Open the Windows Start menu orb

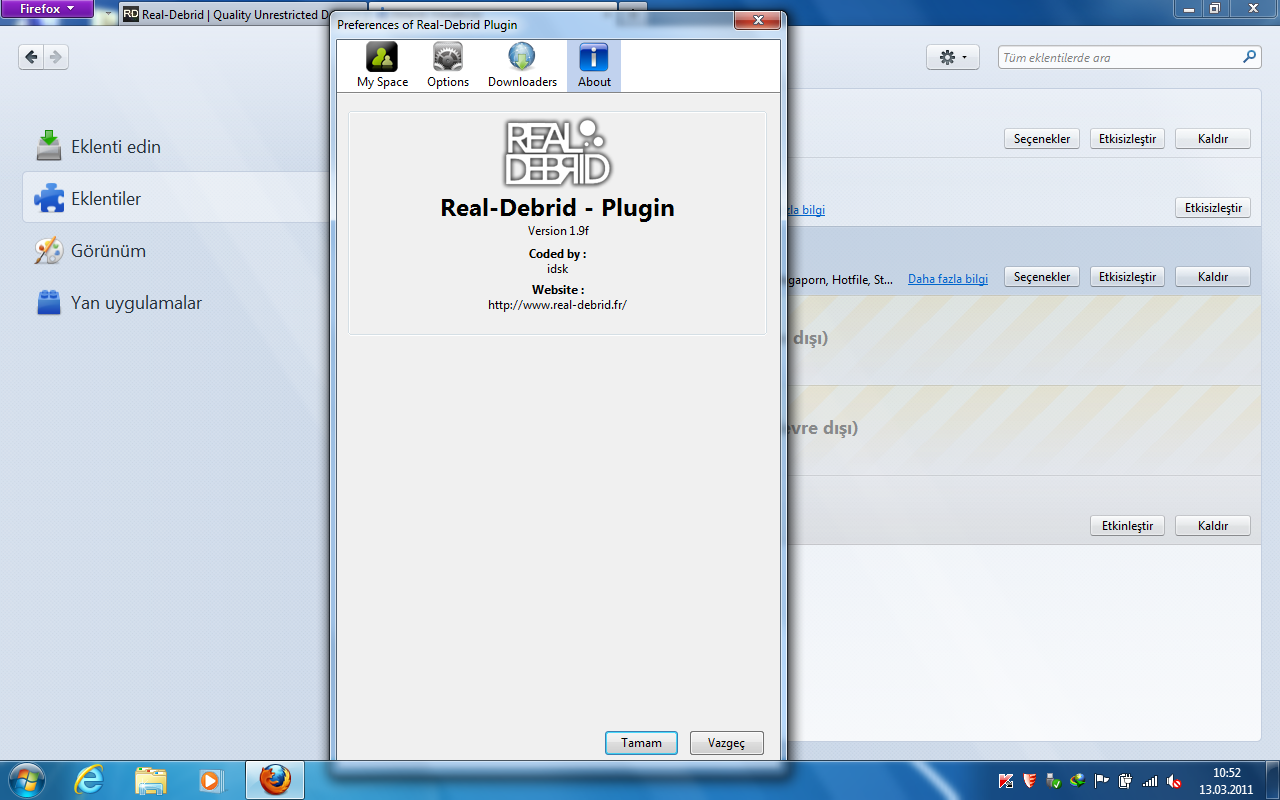pyautogui.click(x=27, y=779)
